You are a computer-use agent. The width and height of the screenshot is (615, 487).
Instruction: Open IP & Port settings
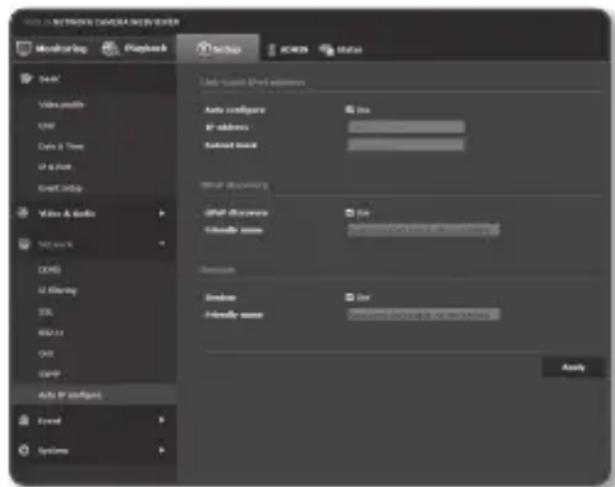pyautogui.click(x=55, y=167)
